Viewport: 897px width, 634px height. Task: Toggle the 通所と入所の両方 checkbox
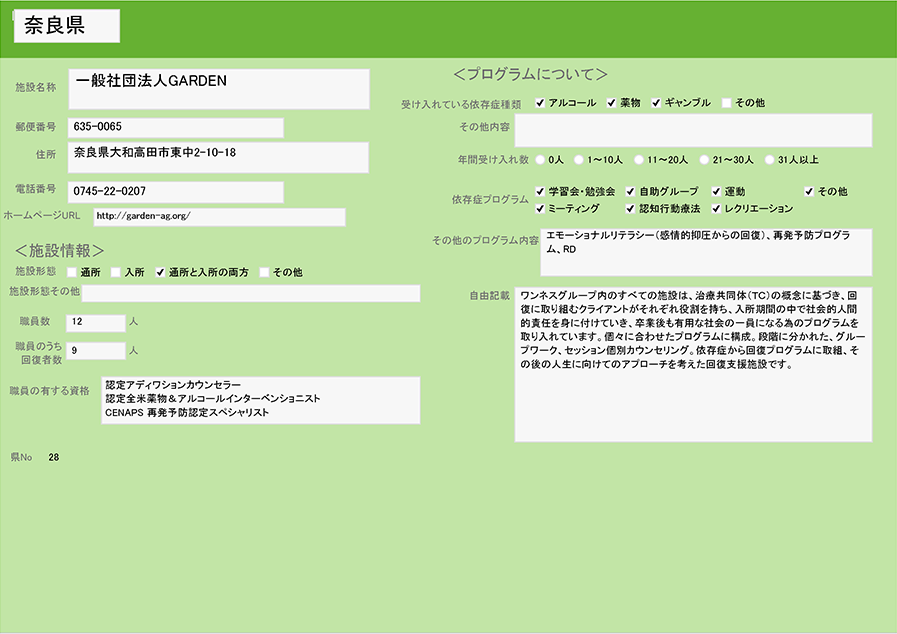(x=160, y=272)
